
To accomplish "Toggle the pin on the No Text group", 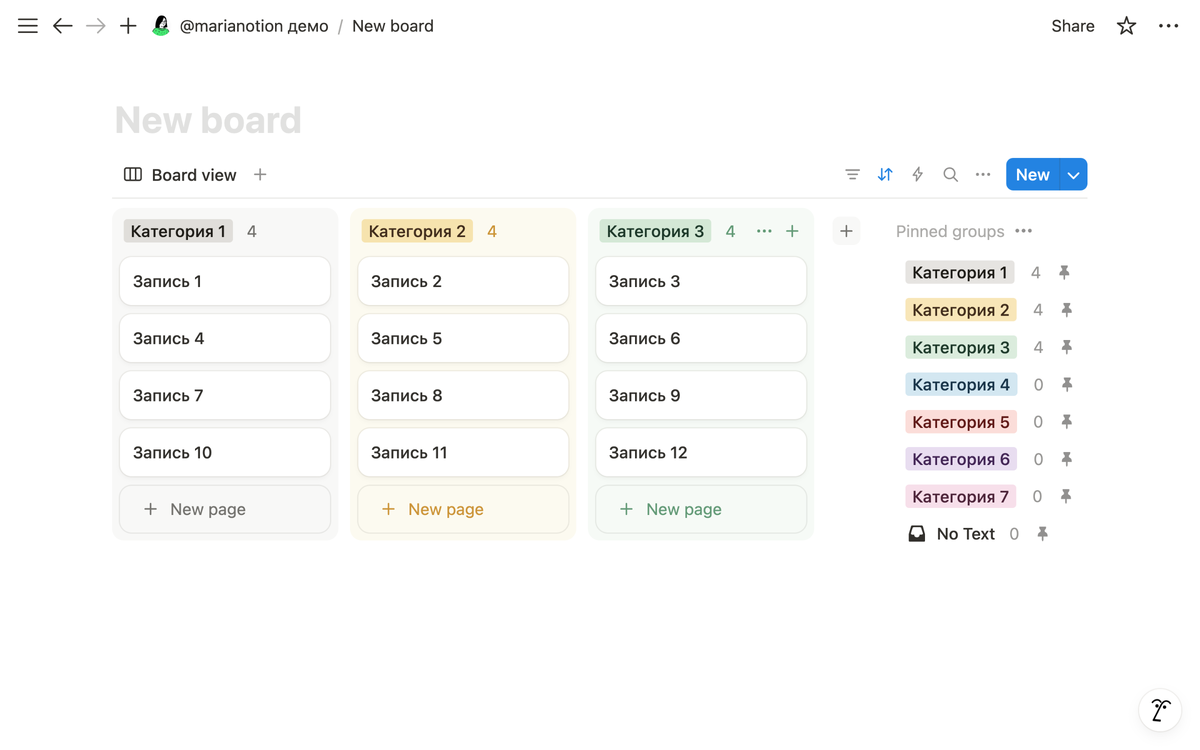I will click(1042, 534).
